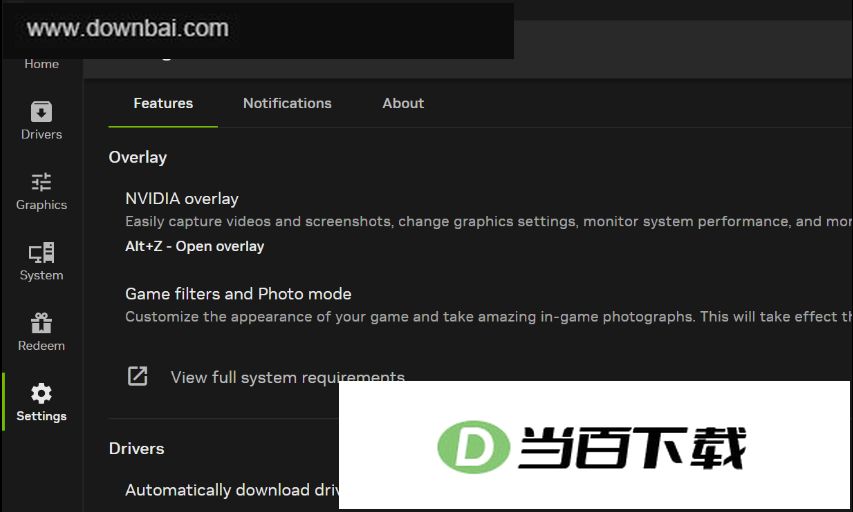Image resolution: width=853 pixels, height=512 pixels.
Task: Open the Drivers download icon in sidebar
Action: pos(41,112)
